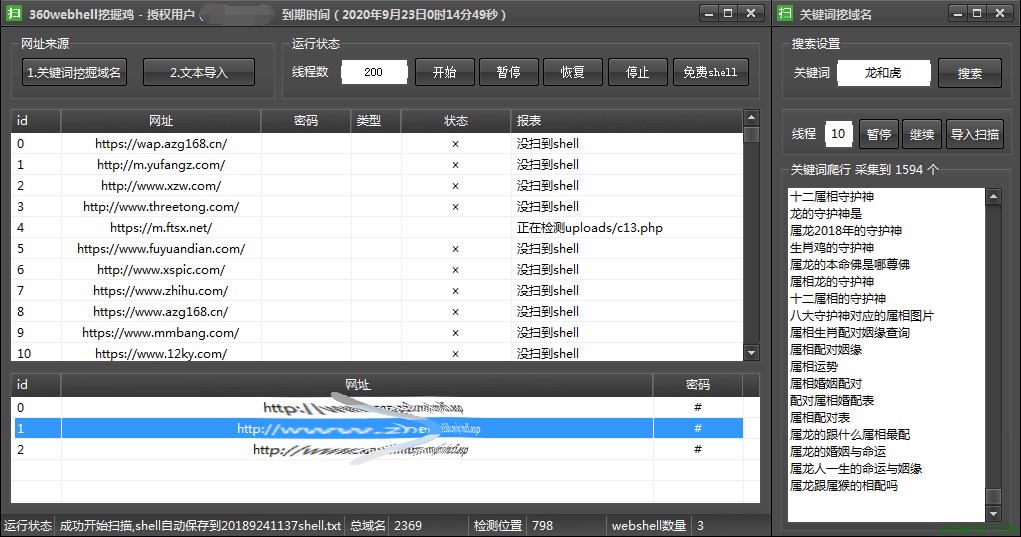Stop scanning via 停止 button
The height and width of the screenshot is (537, 1021).
[x=637, y=72]
